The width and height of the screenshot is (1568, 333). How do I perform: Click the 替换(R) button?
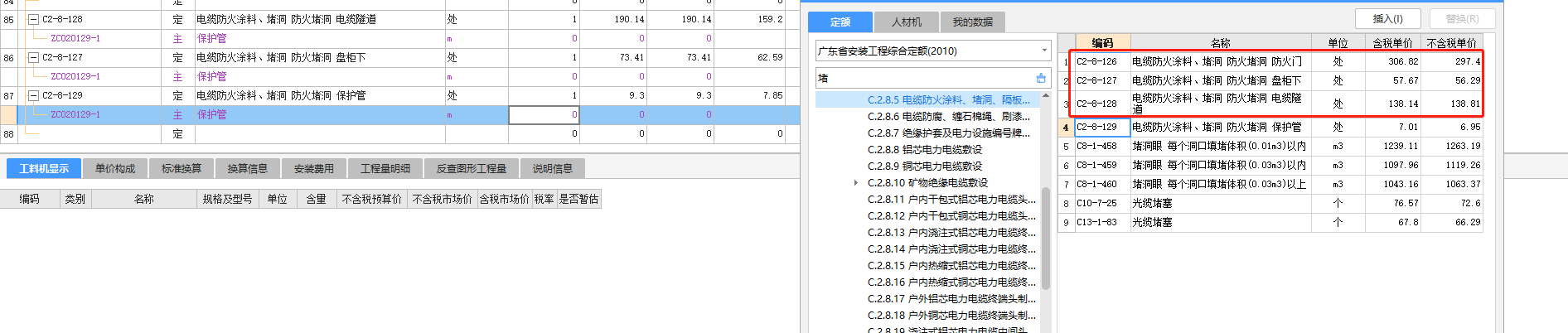[1462, 18]
